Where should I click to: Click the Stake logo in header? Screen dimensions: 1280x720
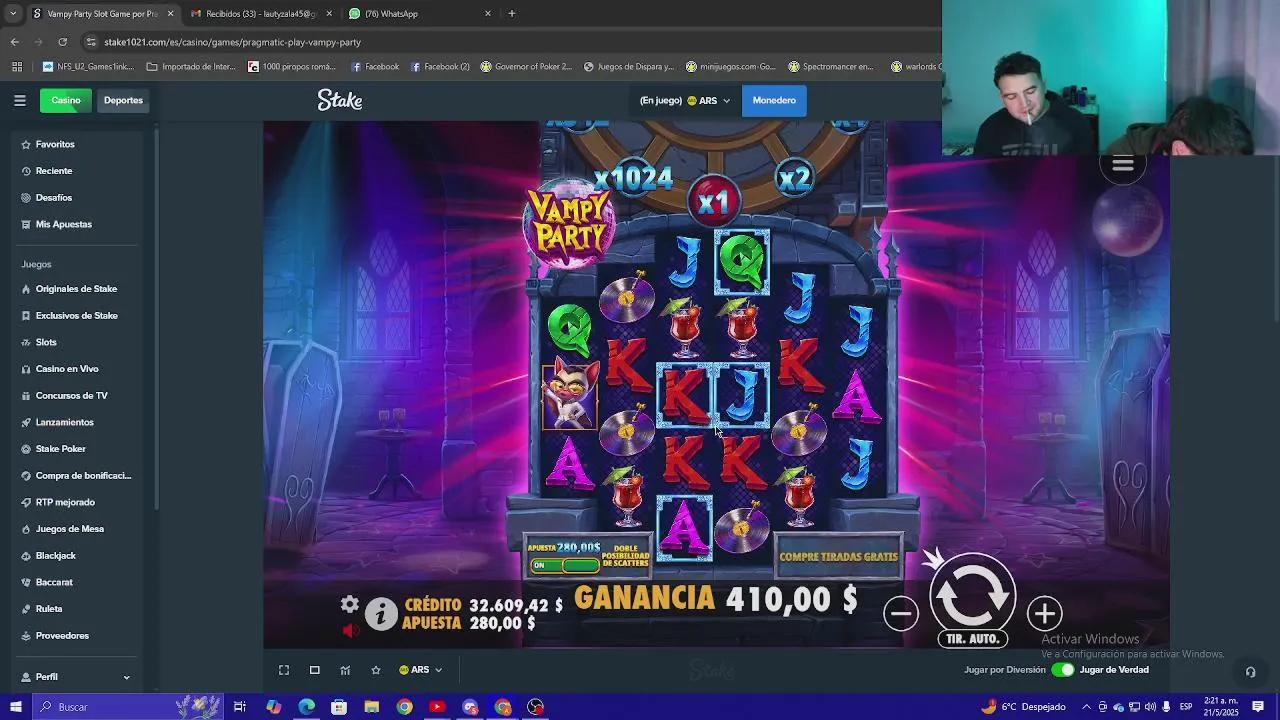coord(340,100)
